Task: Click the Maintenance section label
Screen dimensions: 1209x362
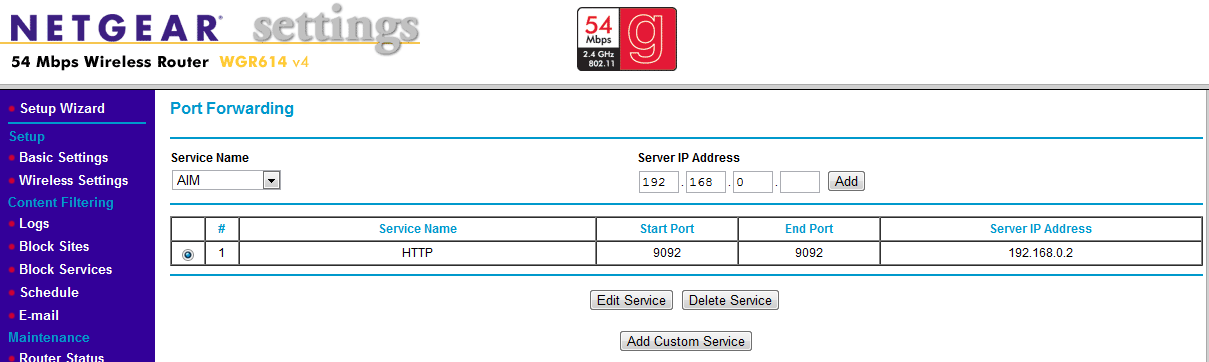Action: point(49,337)
